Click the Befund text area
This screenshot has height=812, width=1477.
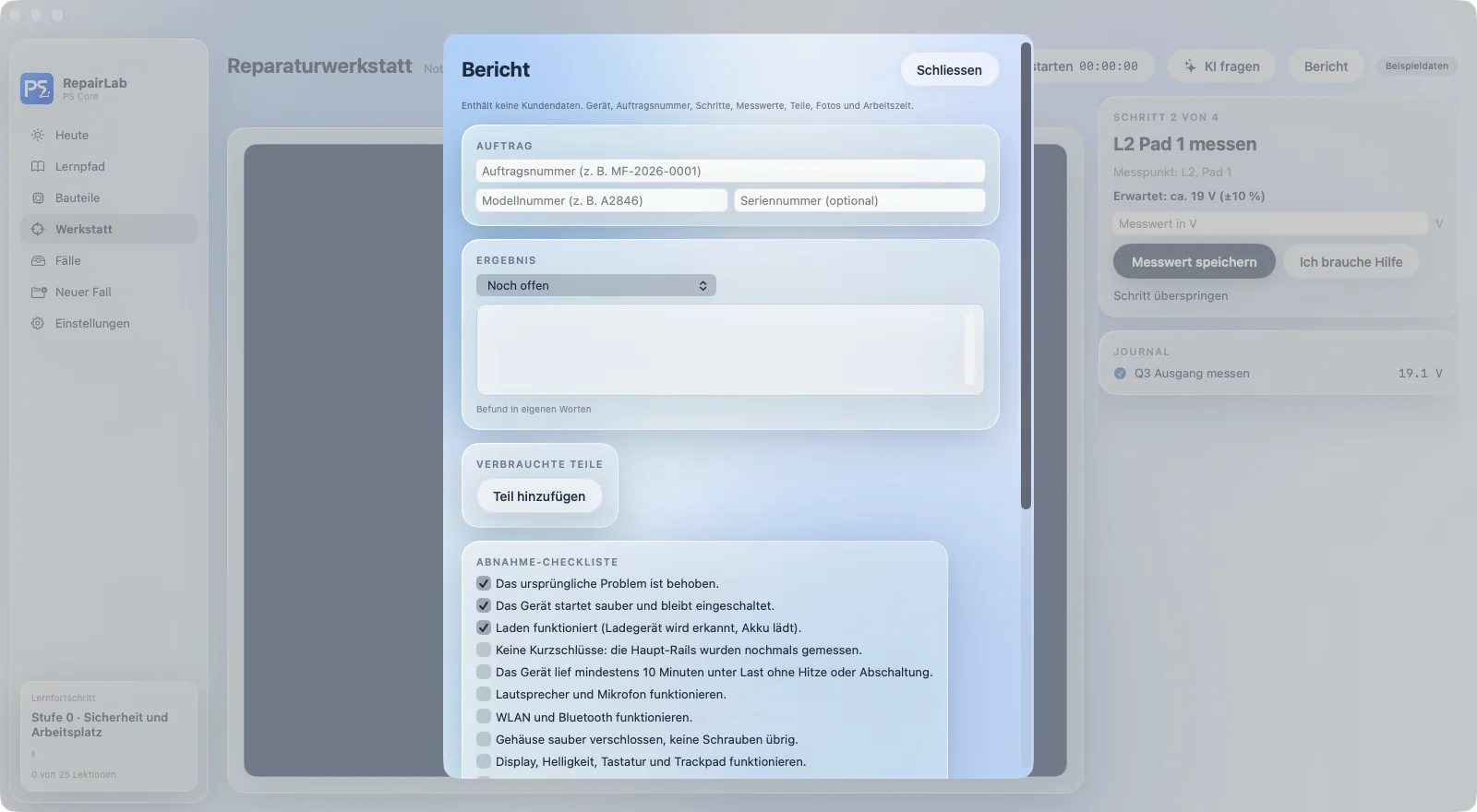coord(730,350)
